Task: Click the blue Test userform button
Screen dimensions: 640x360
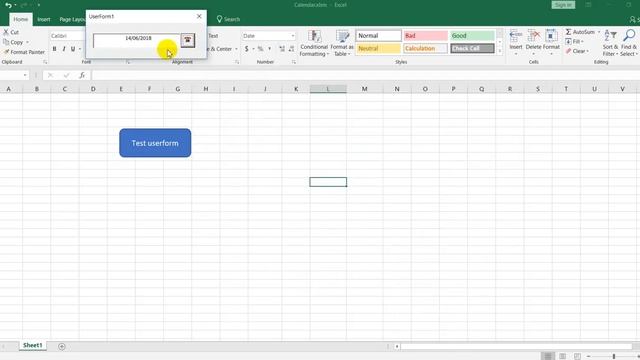Action: click(155, 143)
